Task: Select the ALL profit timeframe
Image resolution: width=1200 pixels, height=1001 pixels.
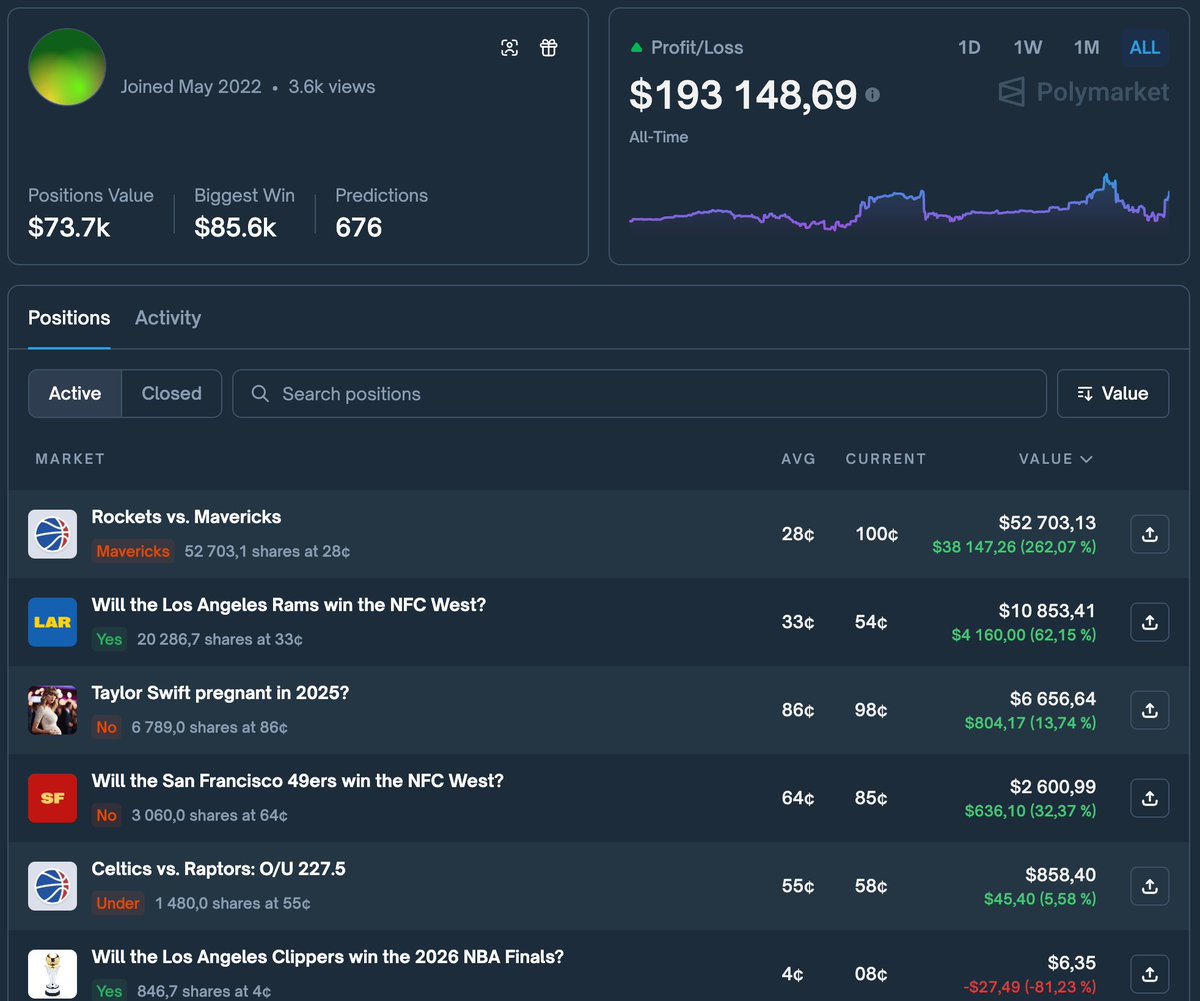Action: [x=1145, y=47]
